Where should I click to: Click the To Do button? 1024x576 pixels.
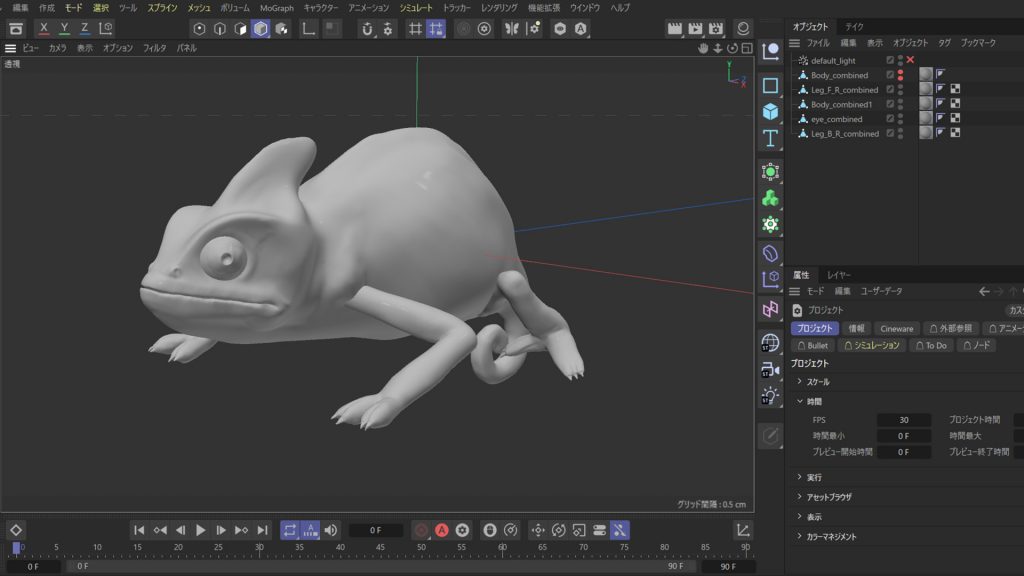pyautogui.click(x=930, y=345)
